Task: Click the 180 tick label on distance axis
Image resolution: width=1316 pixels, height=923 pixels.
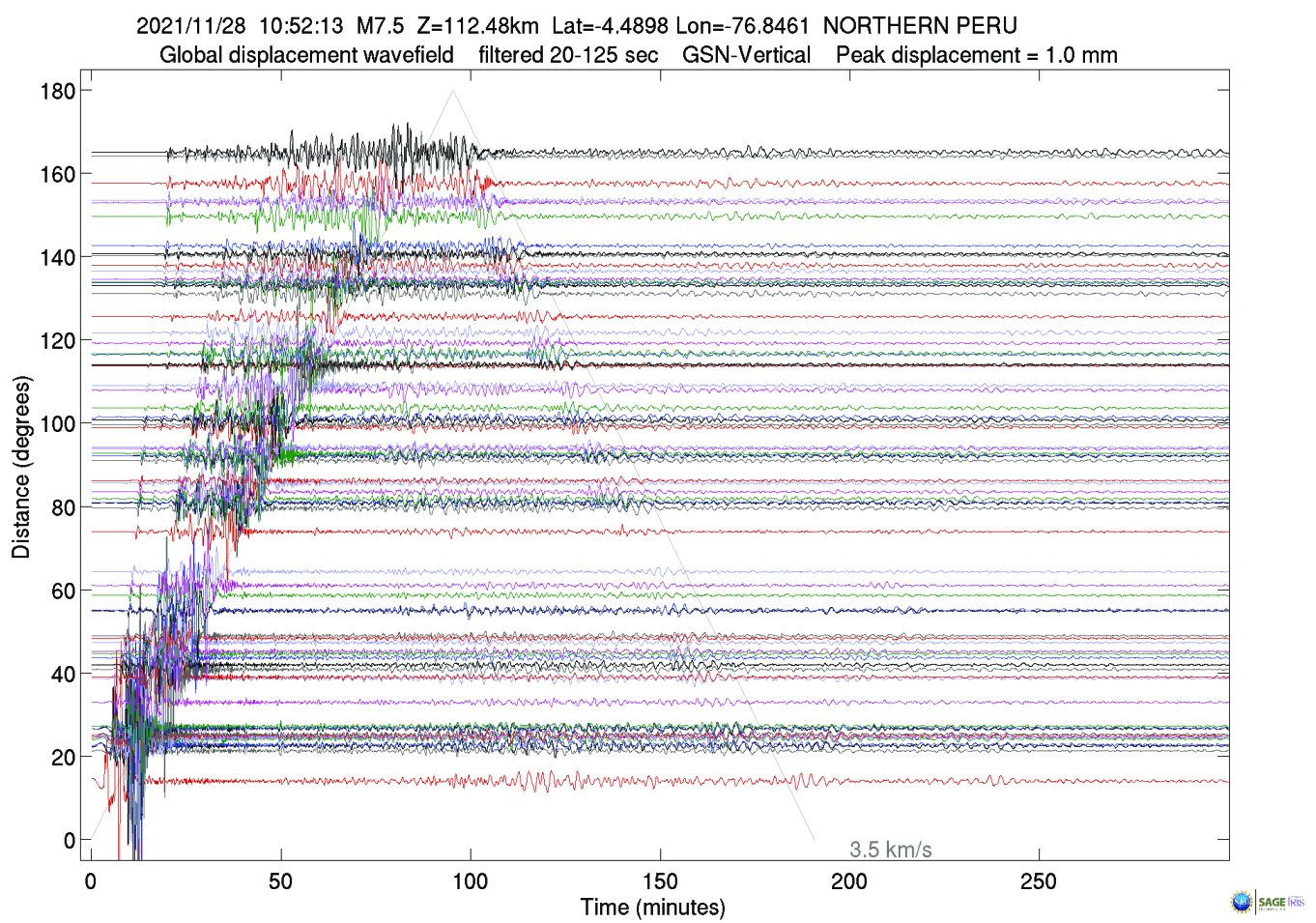Action: point(58,92)
